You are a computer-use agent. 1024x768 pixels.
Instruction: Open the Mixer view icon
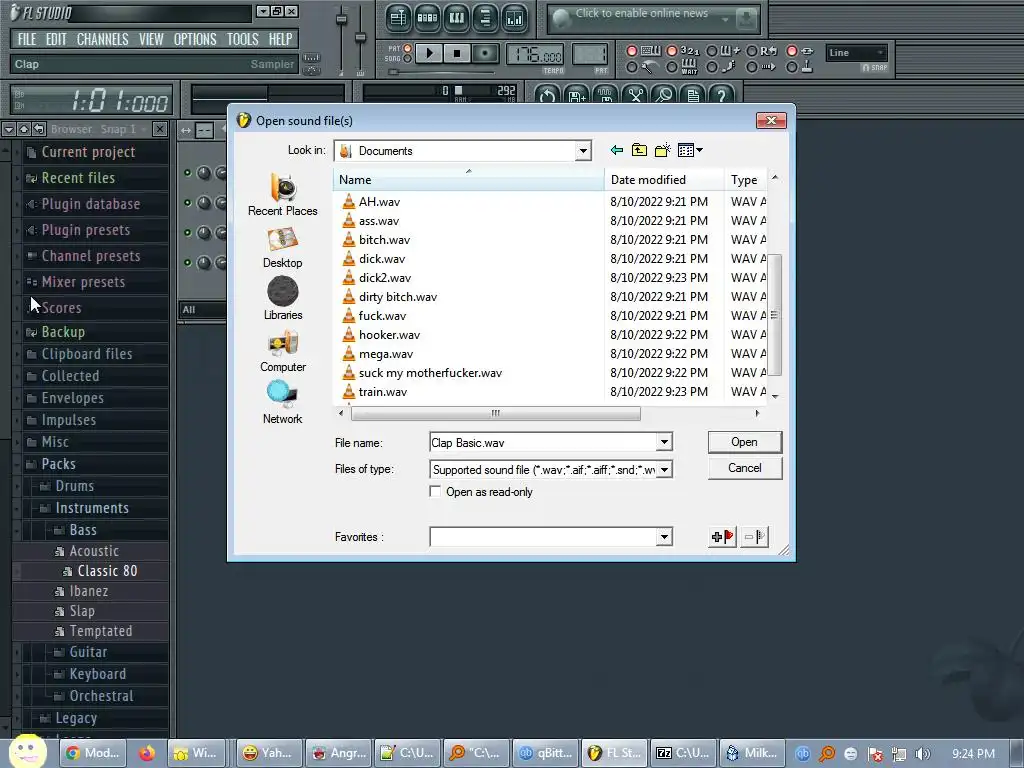pos(515,18)
